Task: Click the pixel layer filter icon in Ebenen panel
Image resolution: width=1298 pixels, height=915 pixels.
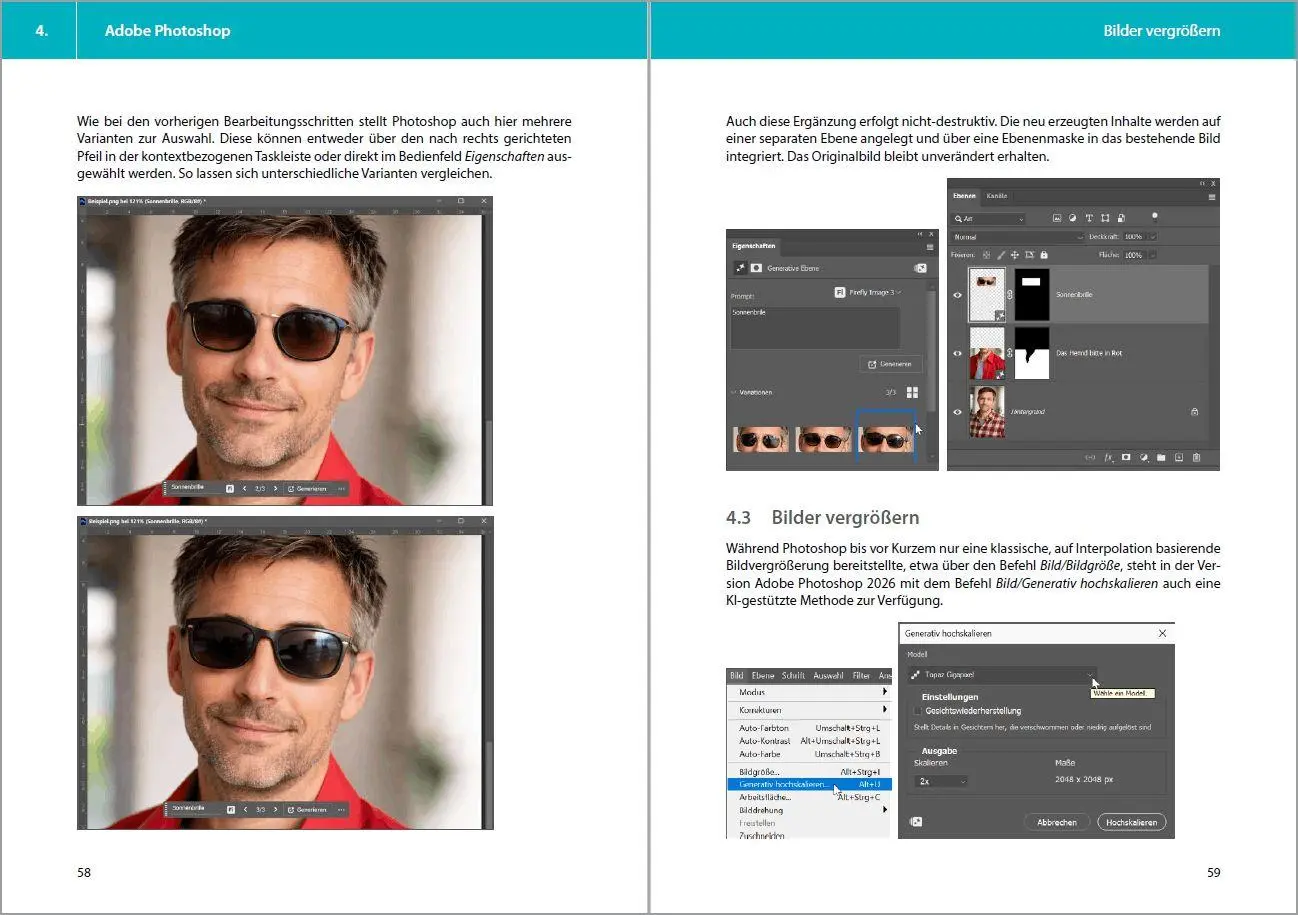Action: (x=1057, y=218)
